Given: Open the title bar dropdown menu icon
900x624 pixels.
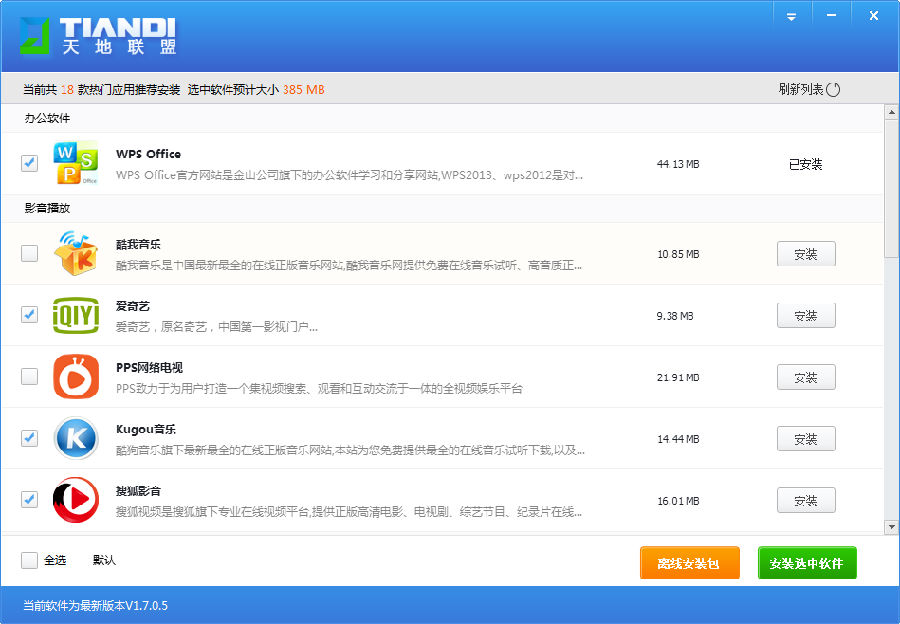Looking at the screenshot, I should pyautogui.click(x=792, y=17).
